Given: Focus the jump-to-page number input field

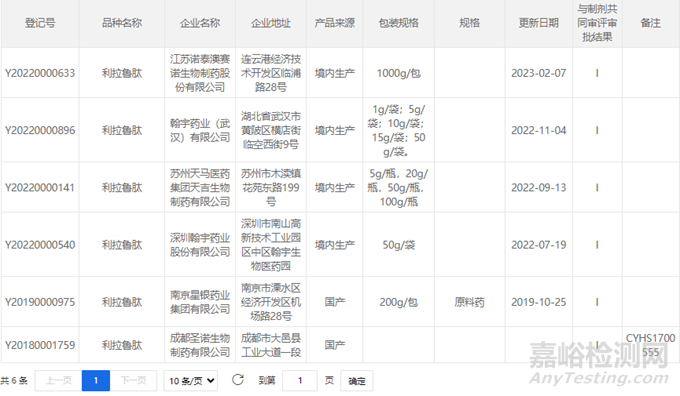Looking at the screenshot, I should 300,381.
